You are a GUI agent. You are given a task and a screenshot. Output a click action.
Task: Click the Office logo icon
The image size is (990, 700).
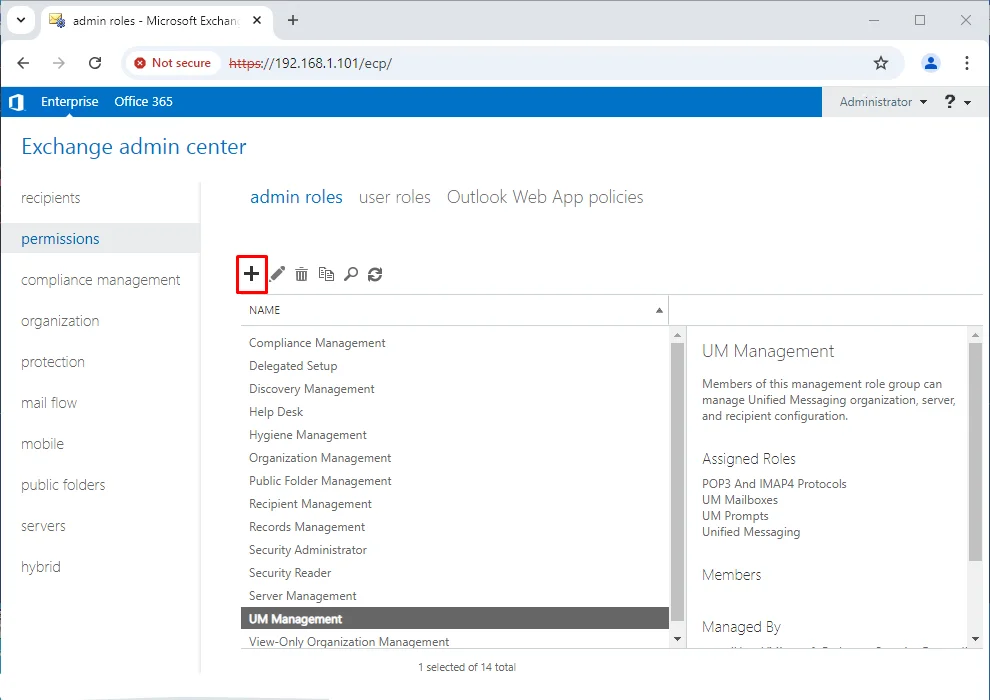click(17, 102)
